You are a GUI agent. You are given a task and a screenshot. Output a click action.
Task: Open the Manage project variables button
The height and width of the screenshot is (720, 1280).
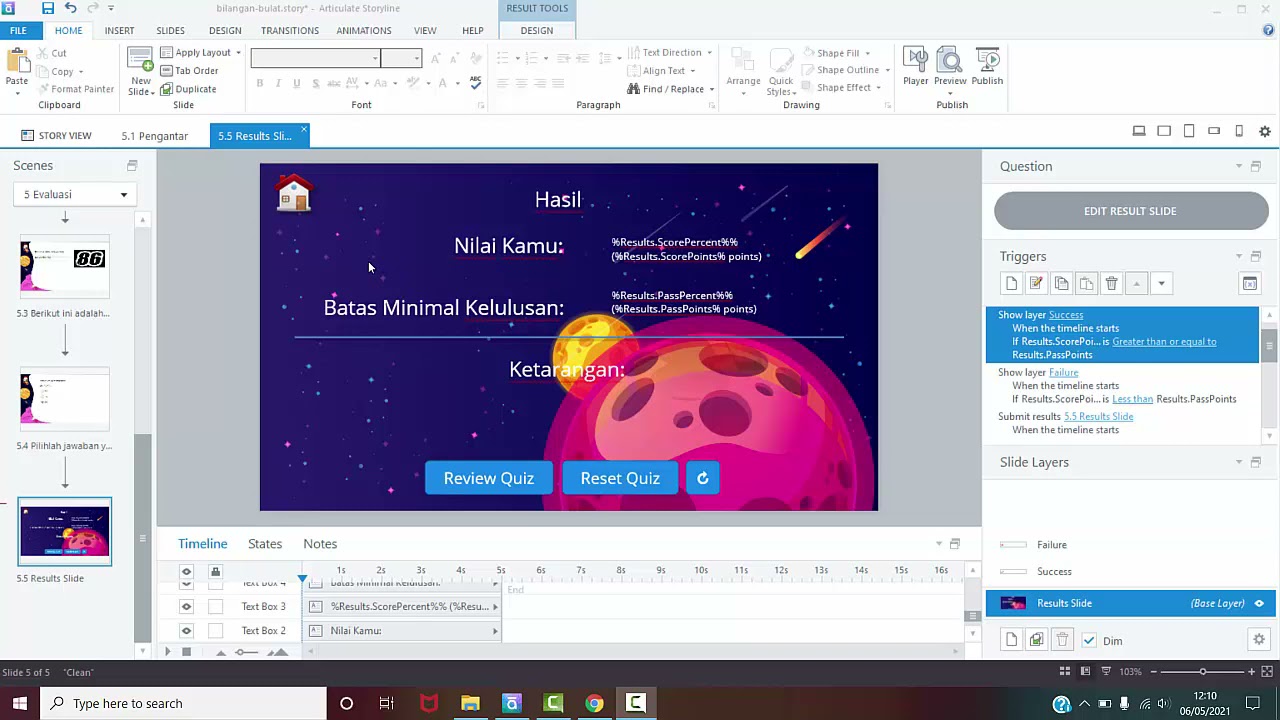(1250, 284)
